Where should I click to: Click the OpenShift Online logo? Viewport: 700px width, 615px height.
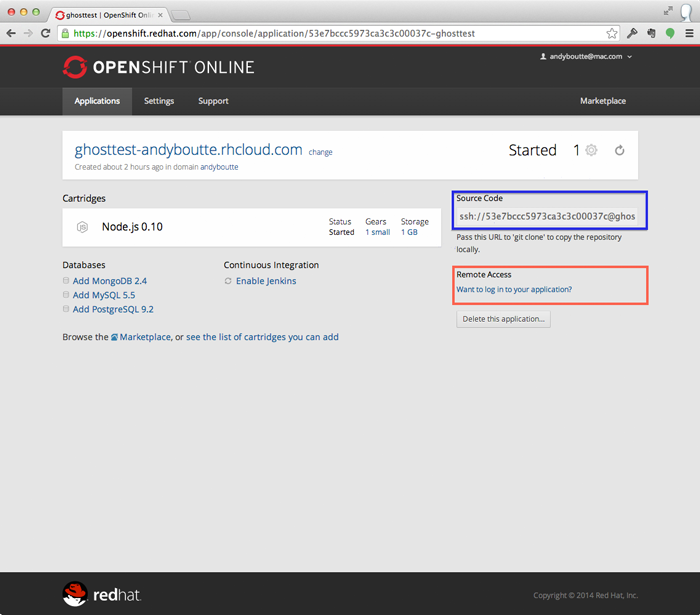click(x=158, y=67)
